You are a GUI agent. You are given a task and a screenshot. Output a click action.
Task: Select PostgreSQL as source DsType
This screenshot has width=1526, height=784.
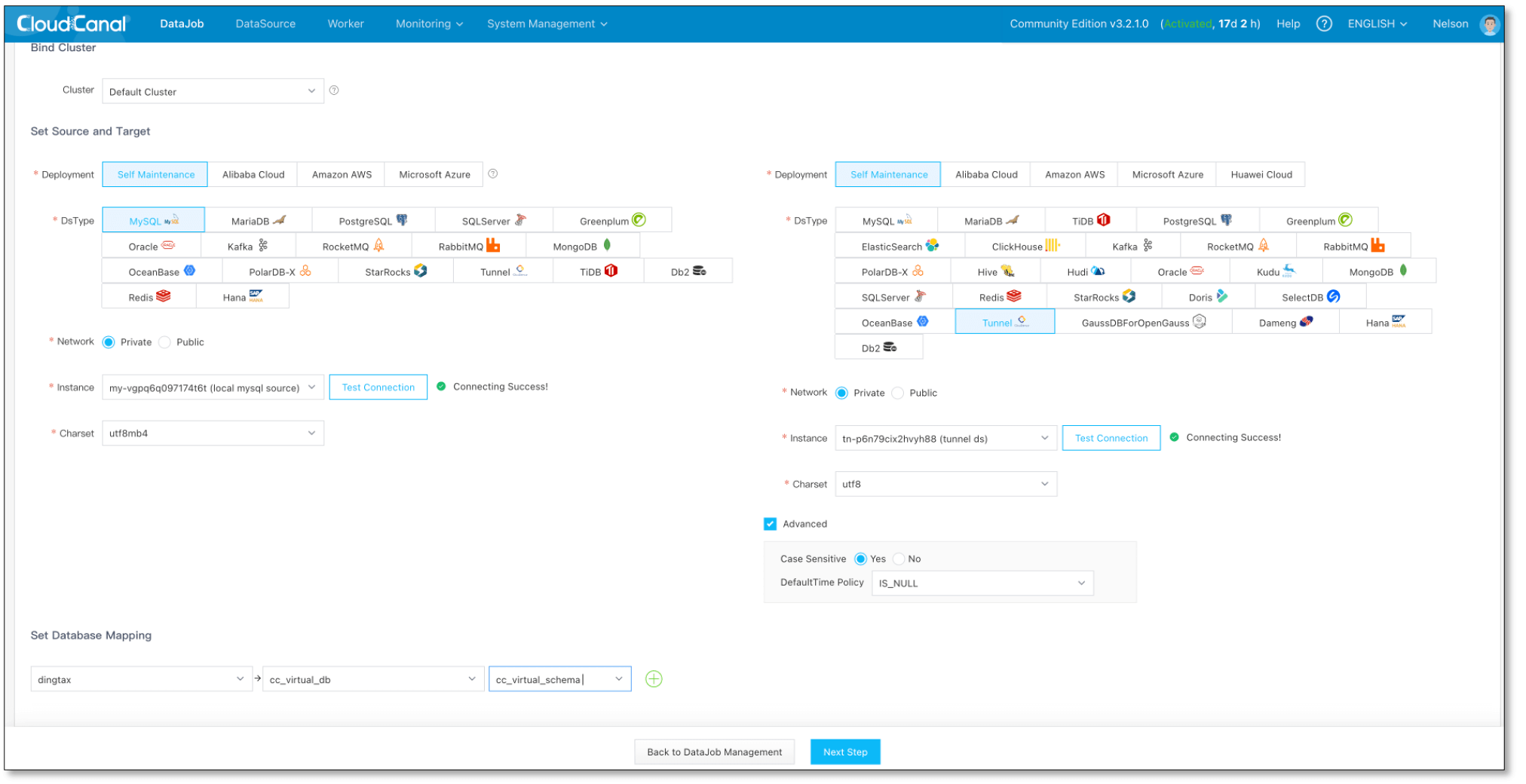pyautogui.click(x=372, y=221)
